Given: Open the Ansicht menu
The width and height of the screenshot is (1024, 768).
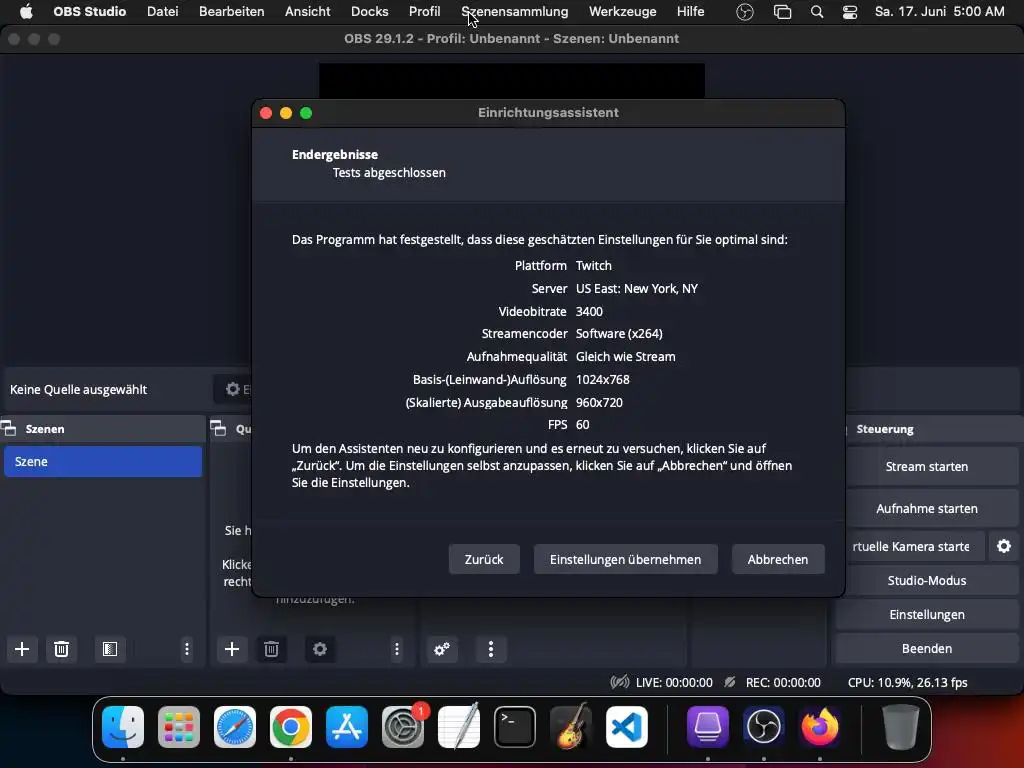Looking at the screenshot, I should 308,12.
